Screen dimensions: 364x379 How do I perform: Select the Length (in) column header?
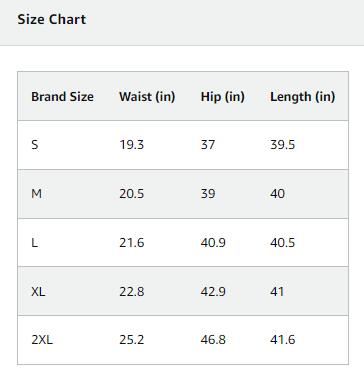point(303,97)
